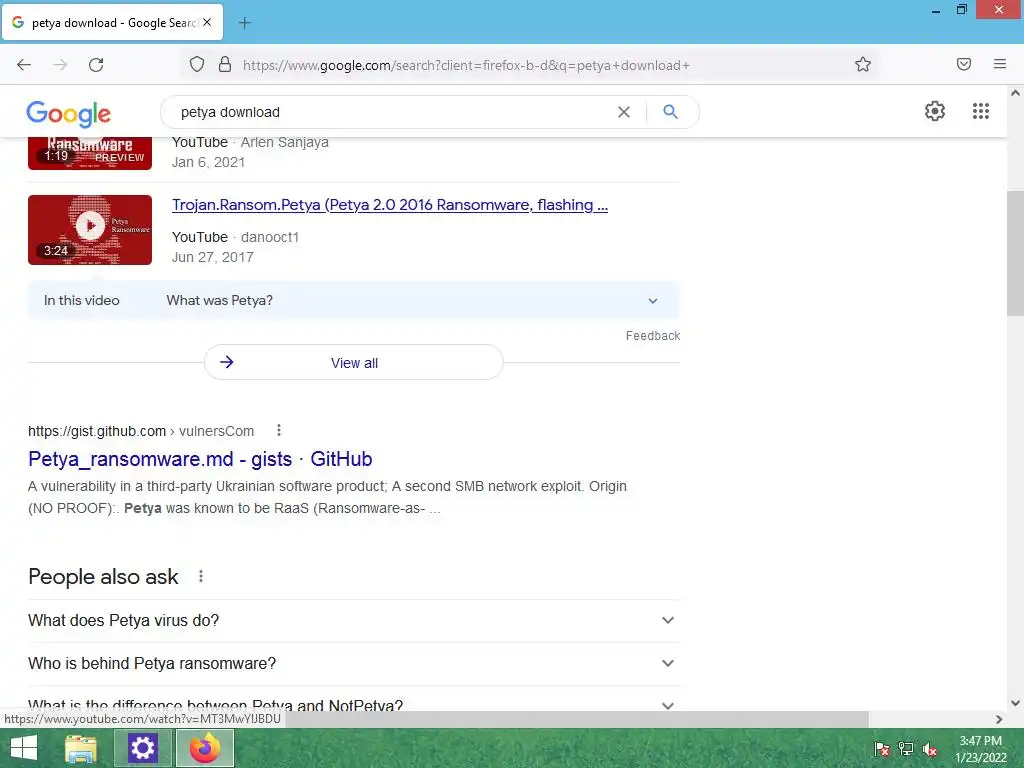This screenshot has height=768, width=1024.
Task: Click View all videos button
Action: pyautogui.click(x=354, y=362)
